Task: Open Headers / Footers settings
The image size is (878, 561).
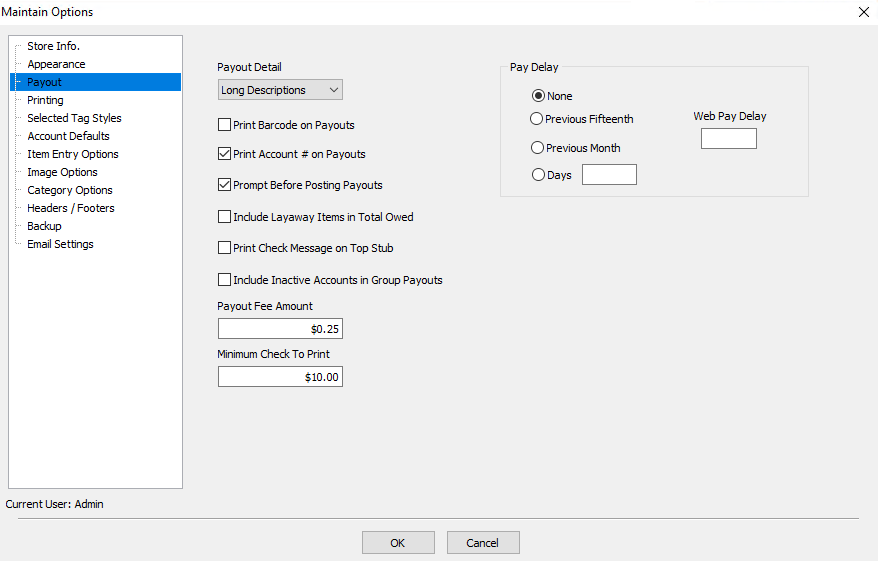Action: tap(71, 208)
